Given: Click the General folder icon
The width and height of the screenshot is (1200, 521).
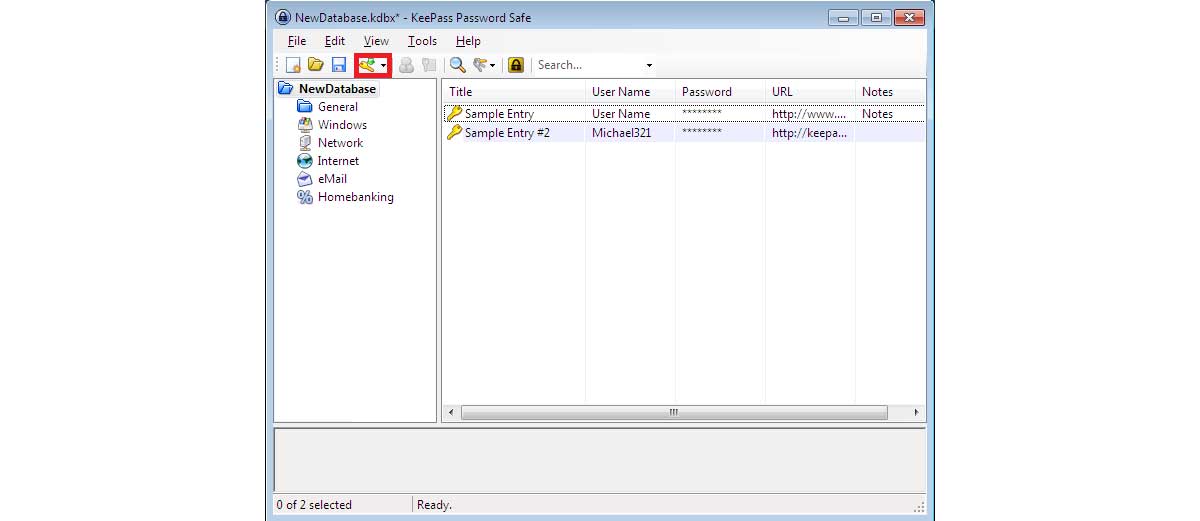Looking at the screenshot, I should pos(305,107).
